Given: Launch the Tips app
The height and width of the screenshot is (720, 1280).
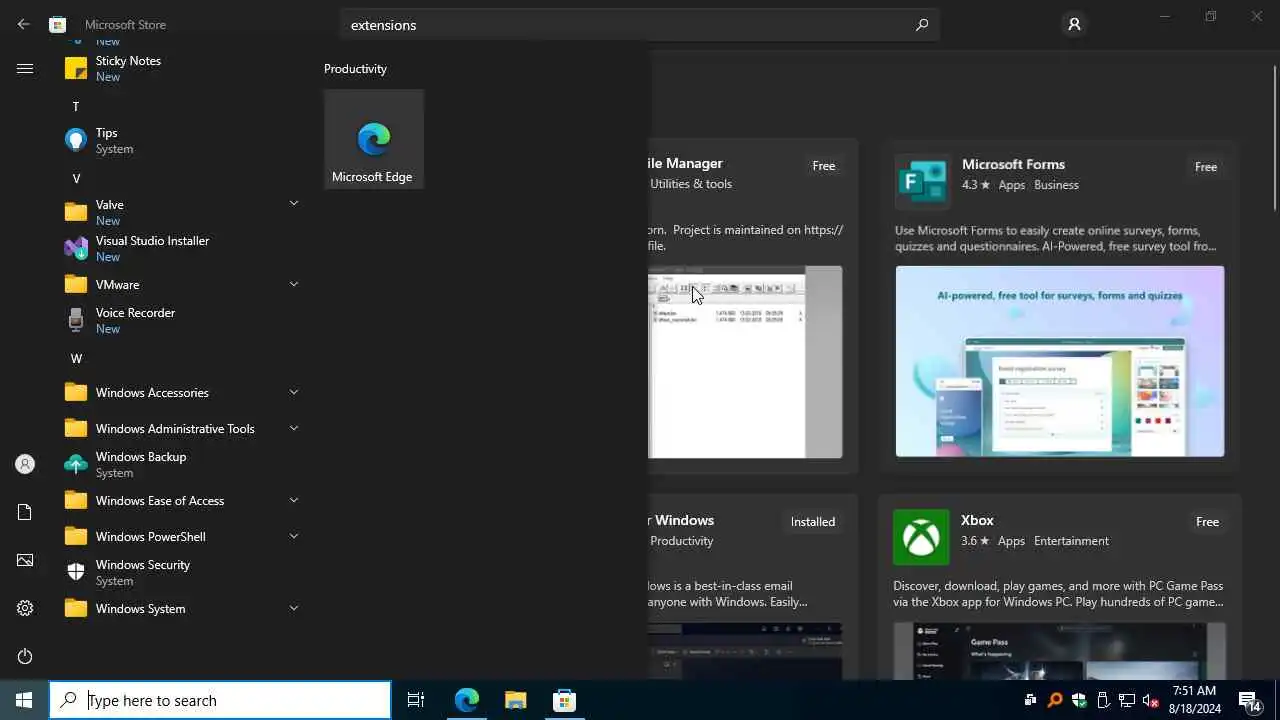Looking at the screenshot, I should coord(180,140).
